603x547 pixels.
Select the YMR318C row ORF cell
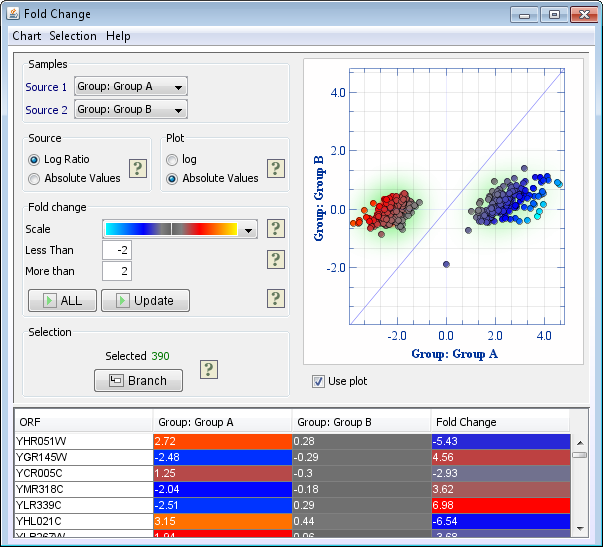point(84,490)
